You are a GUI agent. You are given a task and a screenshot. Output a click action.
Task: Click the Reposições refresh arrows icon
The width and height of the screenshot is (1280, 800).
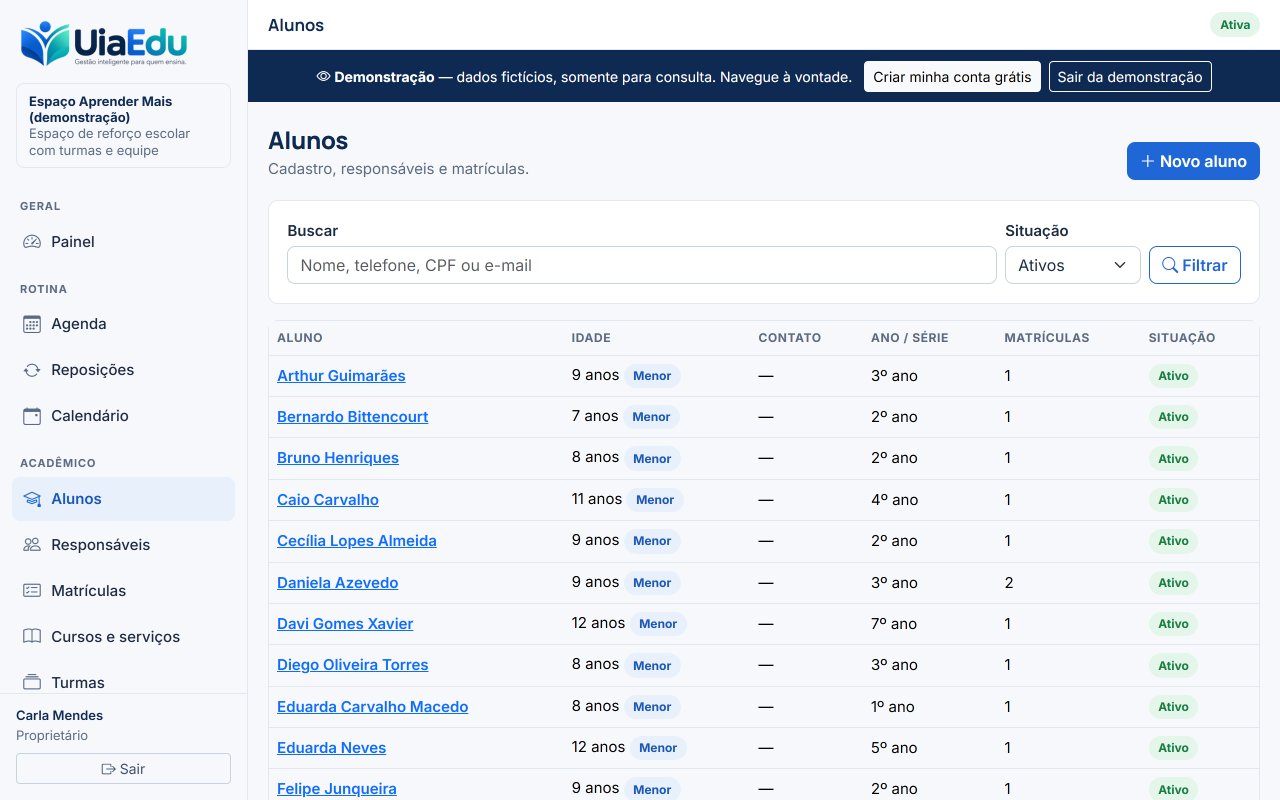32,370
